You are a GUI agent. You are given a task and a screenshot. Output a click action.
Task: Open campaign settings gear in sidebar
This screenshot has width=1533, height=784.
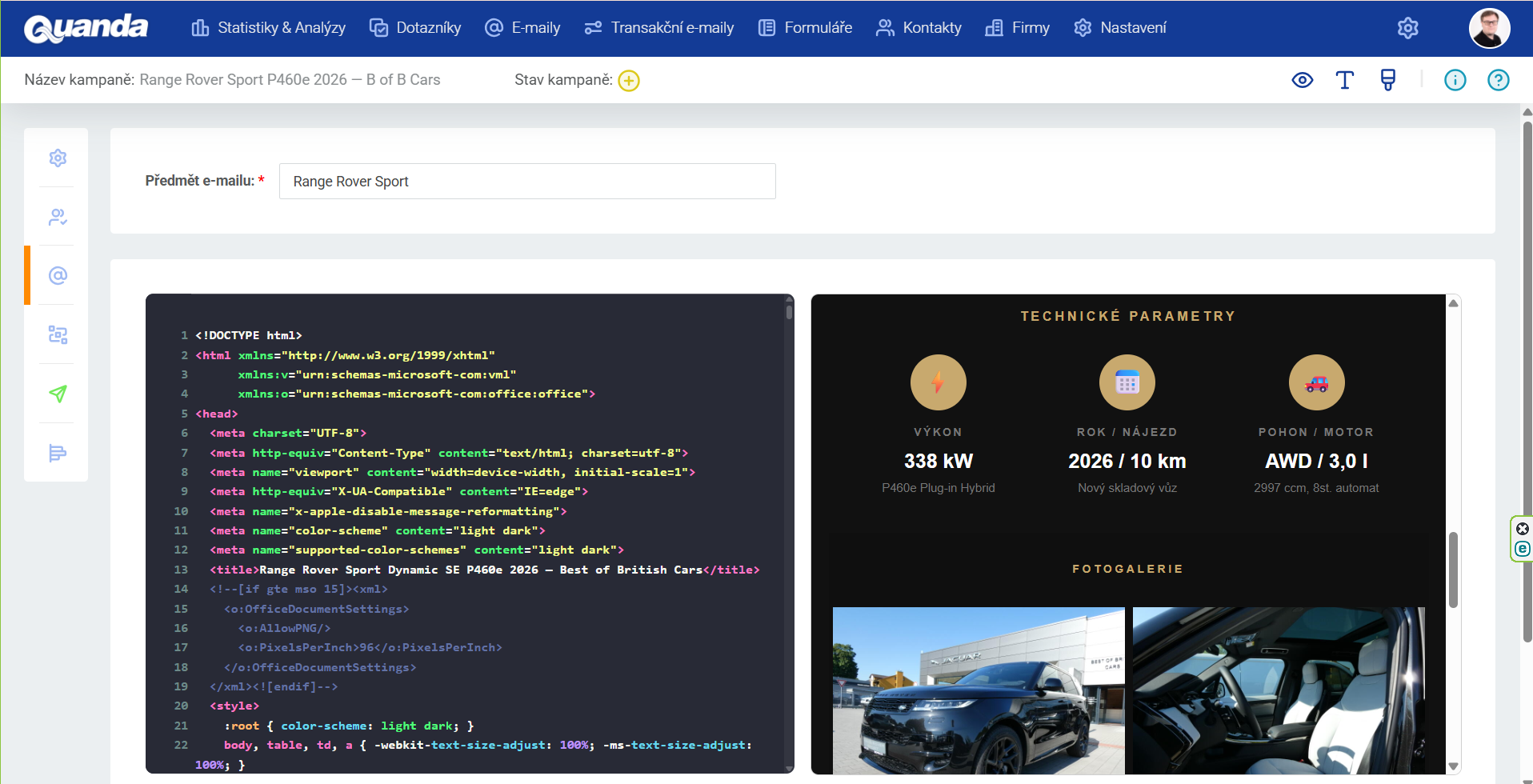(x=58, y=158)
